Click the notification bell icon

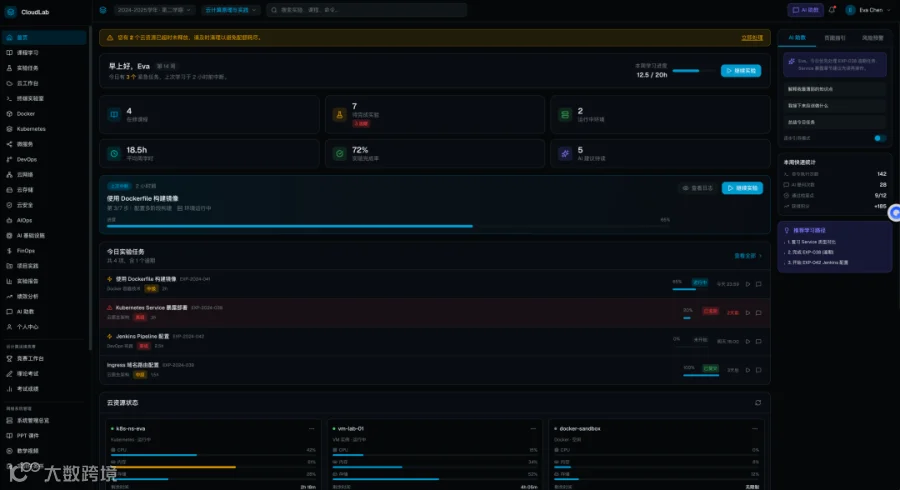(x=832, y=10)
